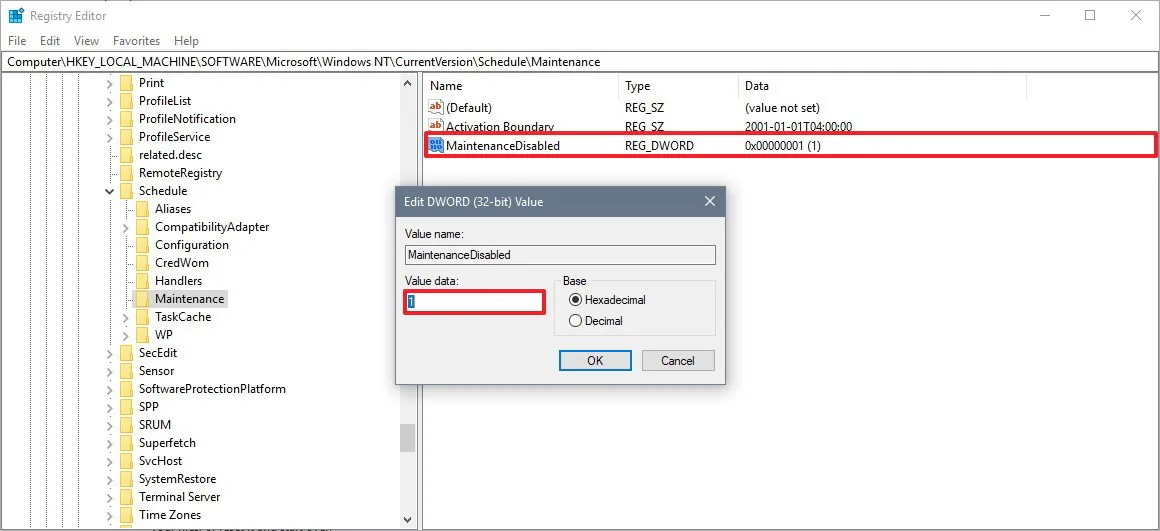Click the MaintenanceDisabled DWORD value icon
The image size is (1160, 531).
click(436, 146)
